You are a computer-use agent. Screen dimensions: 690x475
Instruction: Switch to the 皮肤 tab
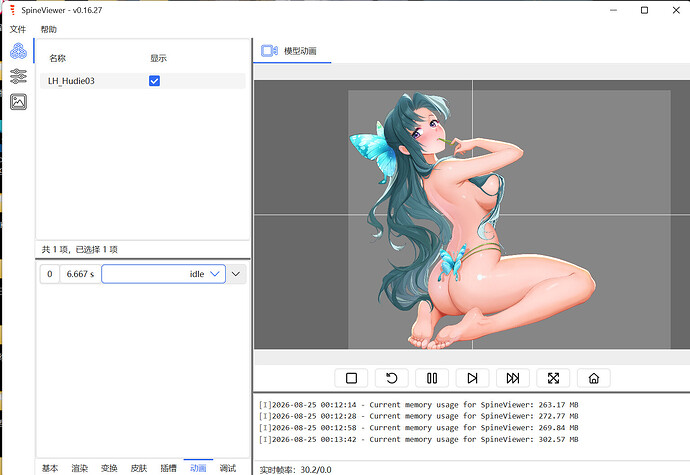pyautogui.click(x=139, y=468)
